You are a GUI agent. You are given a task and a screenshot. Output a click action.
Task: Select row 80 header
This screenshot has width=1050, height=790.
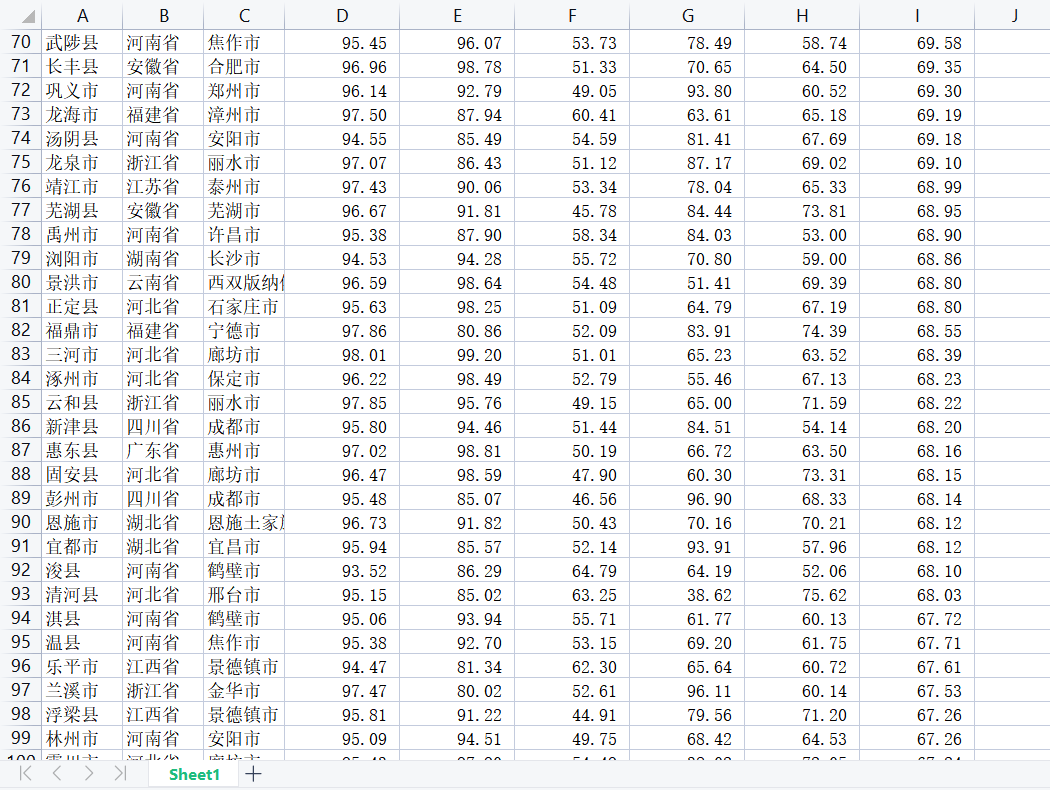point(21,282)
